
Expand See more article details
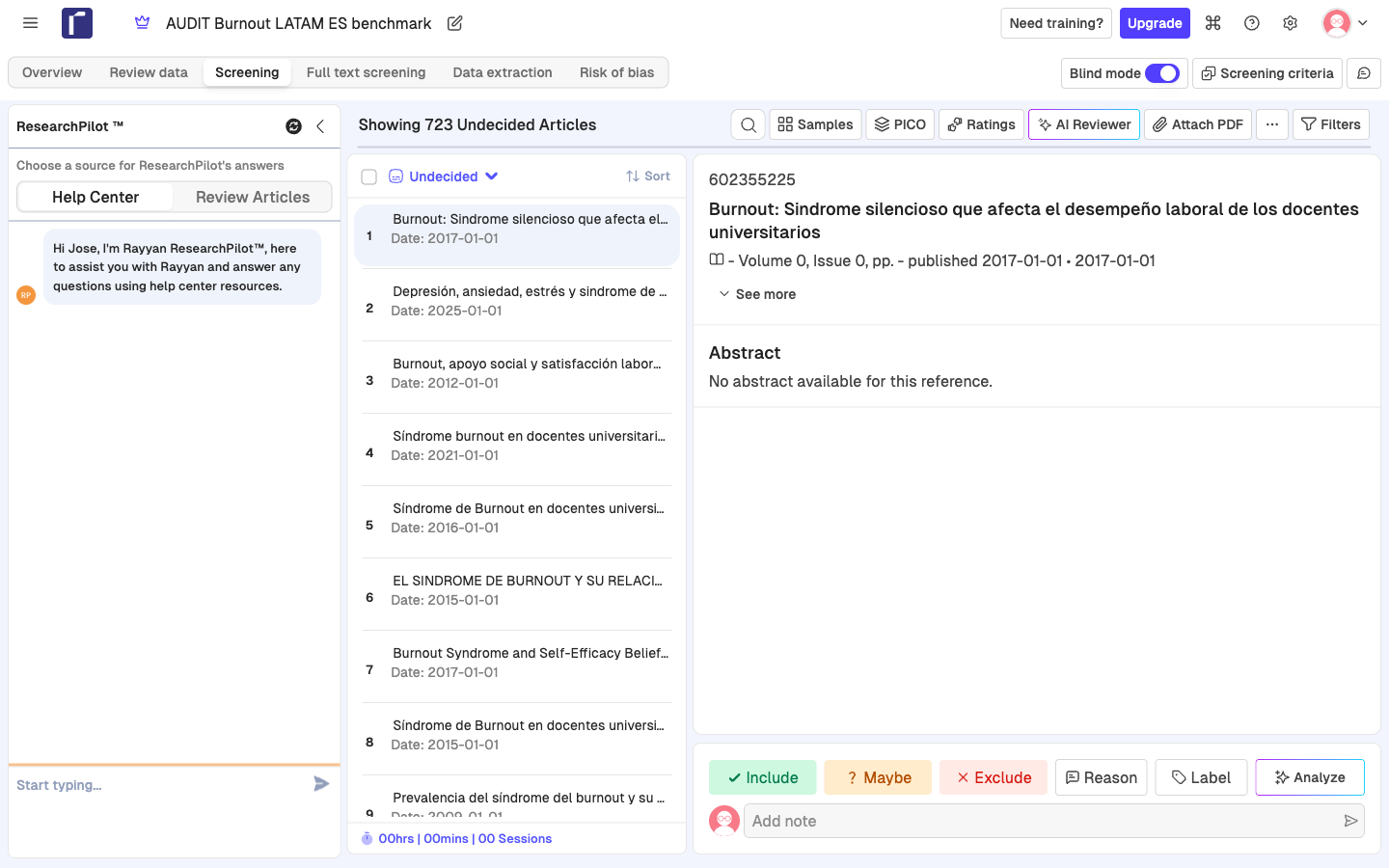[x=757, y=294]
